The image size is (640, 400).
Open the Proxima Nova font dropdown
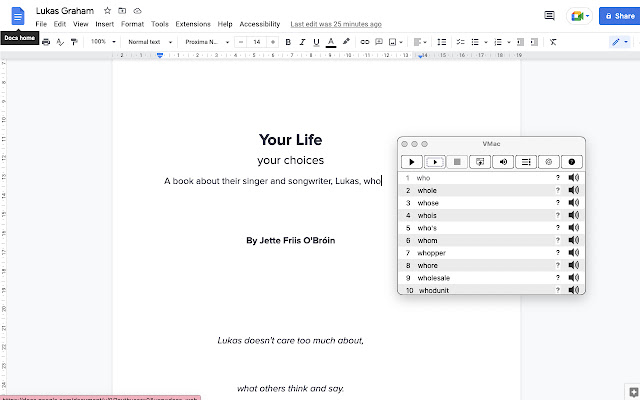click(x=205, y=42)
